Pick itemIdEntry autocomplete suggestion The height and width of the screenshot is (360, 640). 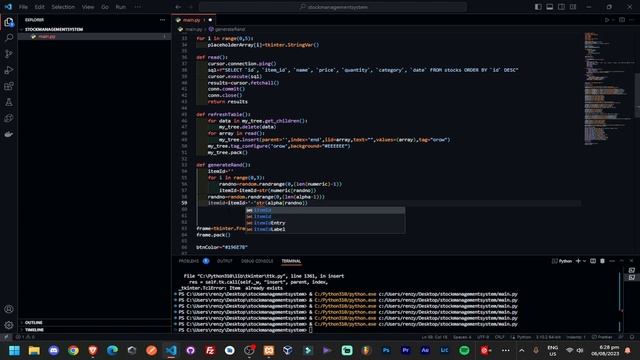tap(325, 223)
